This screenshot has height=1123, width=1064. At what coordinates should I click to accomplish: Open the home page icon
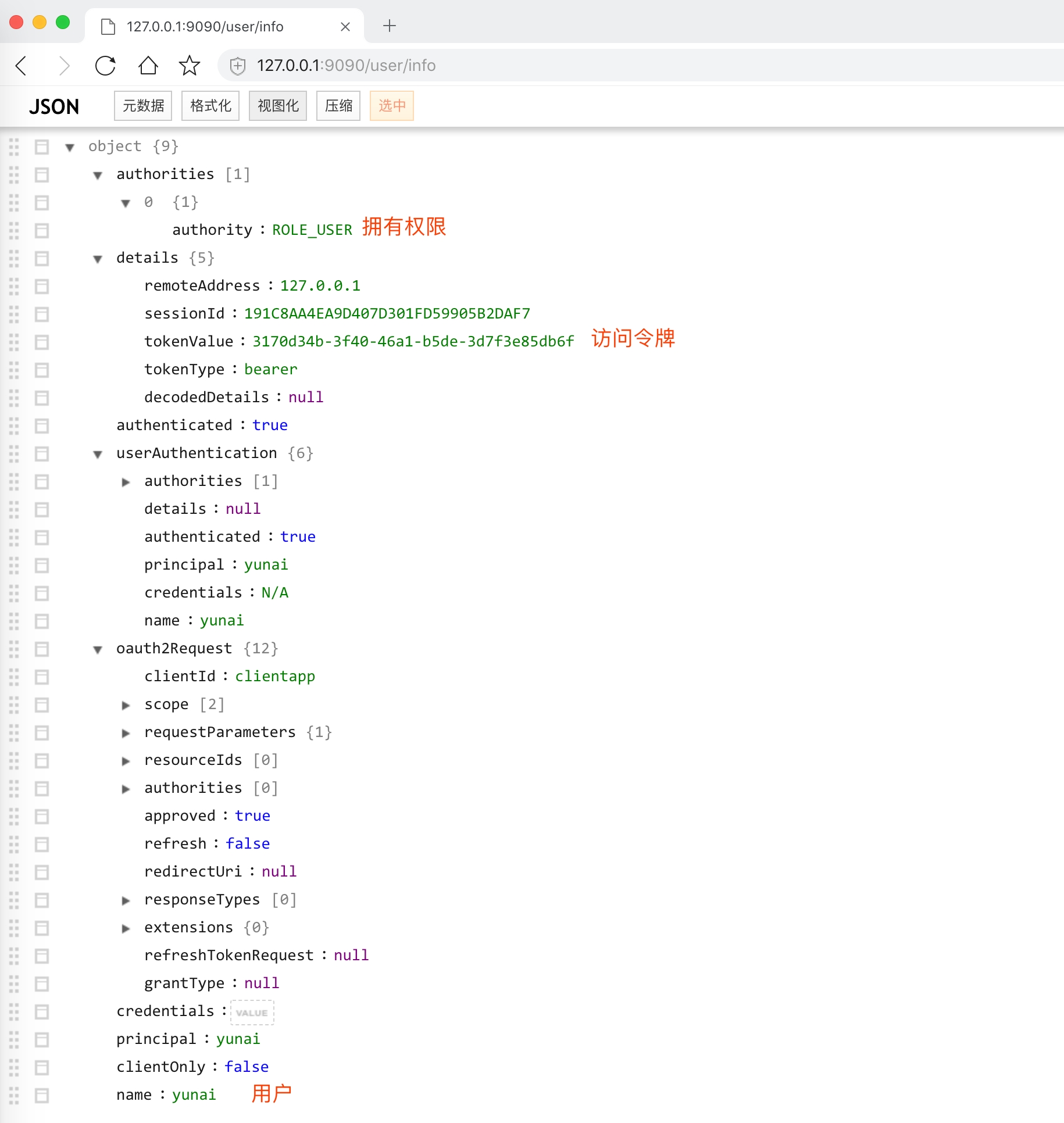(x=148, y=66)
